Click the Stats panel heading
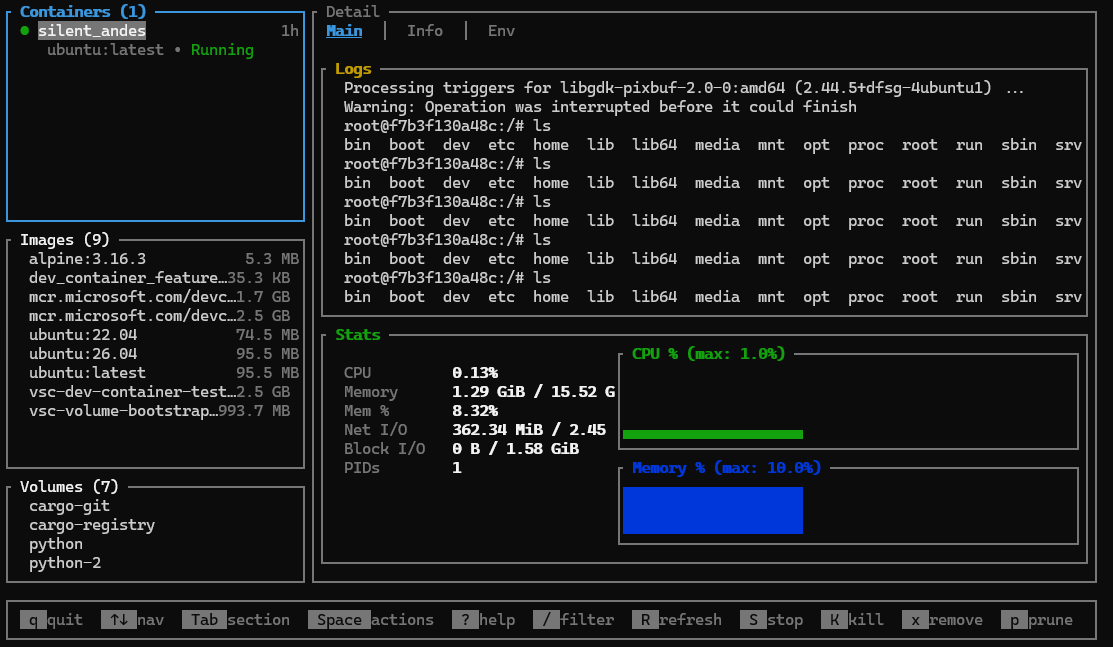1113x647 pixels. click(358, 335)
